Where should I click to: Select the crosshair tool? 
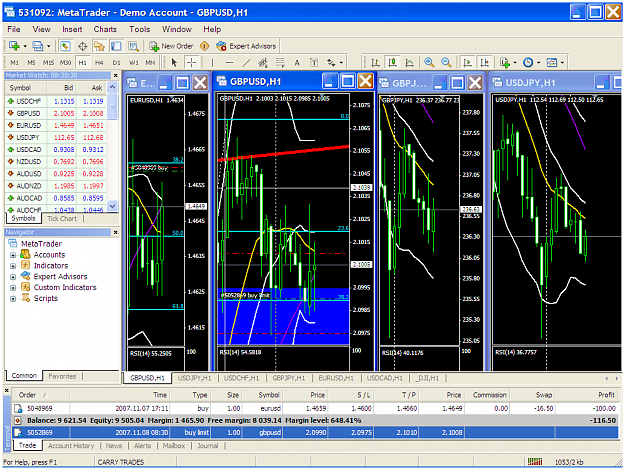(192, 62)
